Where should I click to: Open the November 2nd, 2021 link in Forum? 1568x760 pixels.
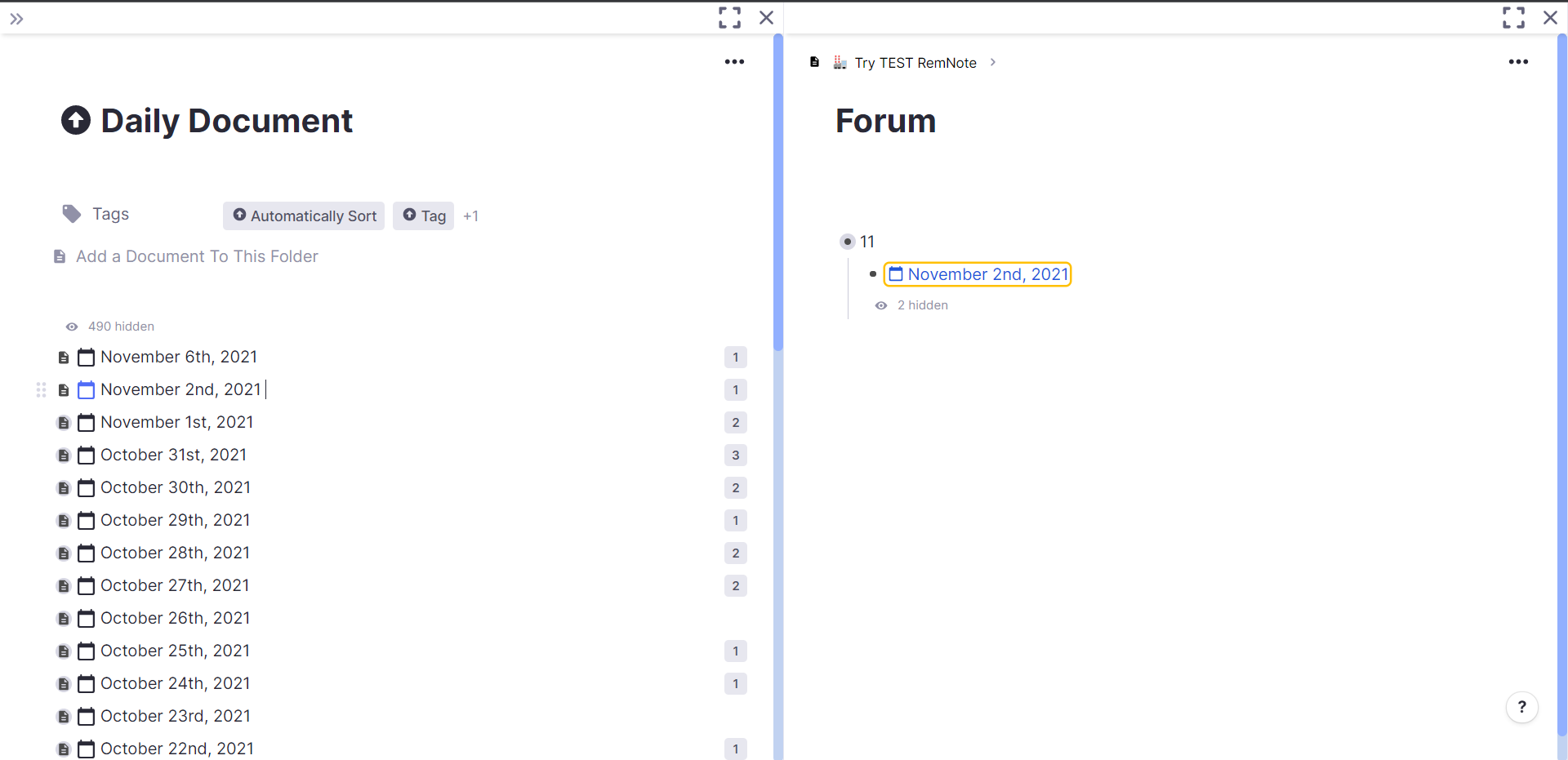(x=987, y=274)
